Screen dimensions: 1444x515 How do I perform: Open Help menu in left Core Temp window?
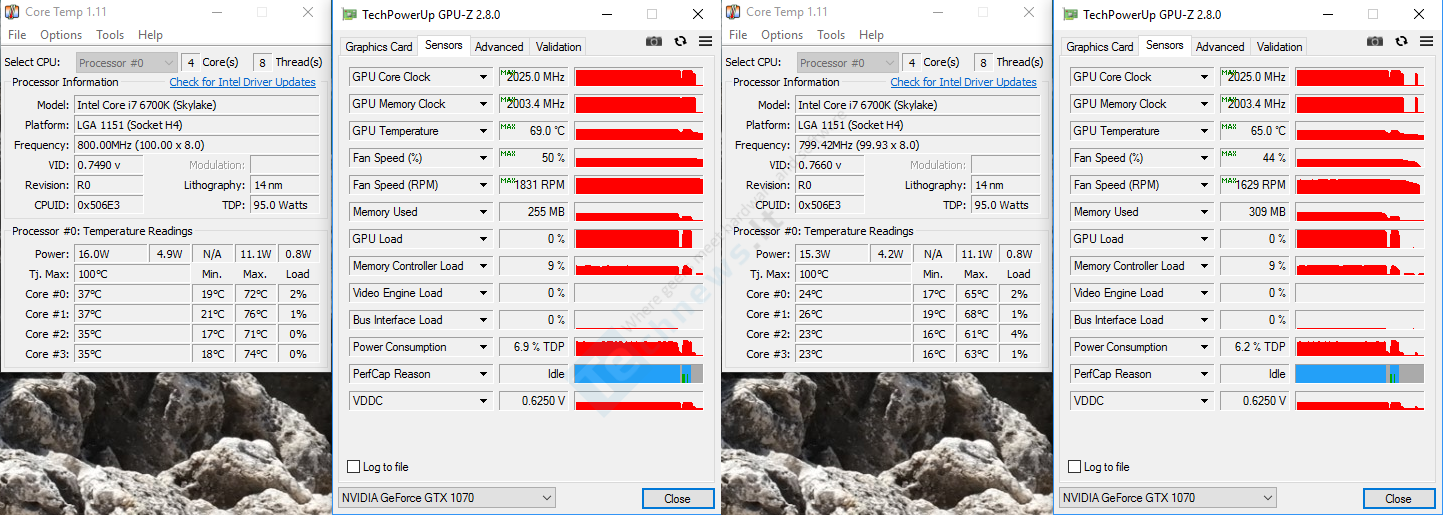(x=150, y=35)
